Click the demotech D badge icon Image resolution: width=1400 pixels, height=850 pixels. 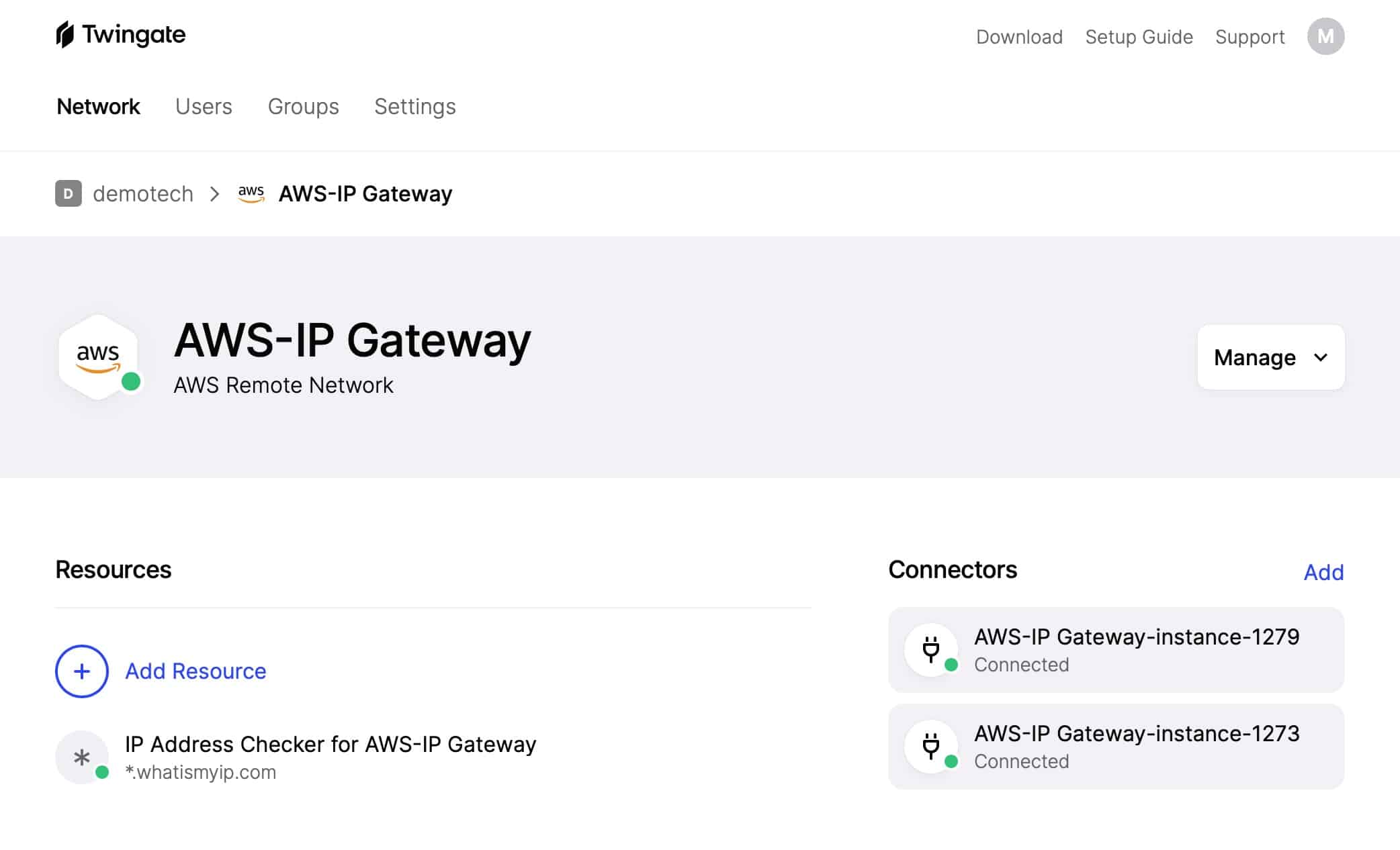69,193
